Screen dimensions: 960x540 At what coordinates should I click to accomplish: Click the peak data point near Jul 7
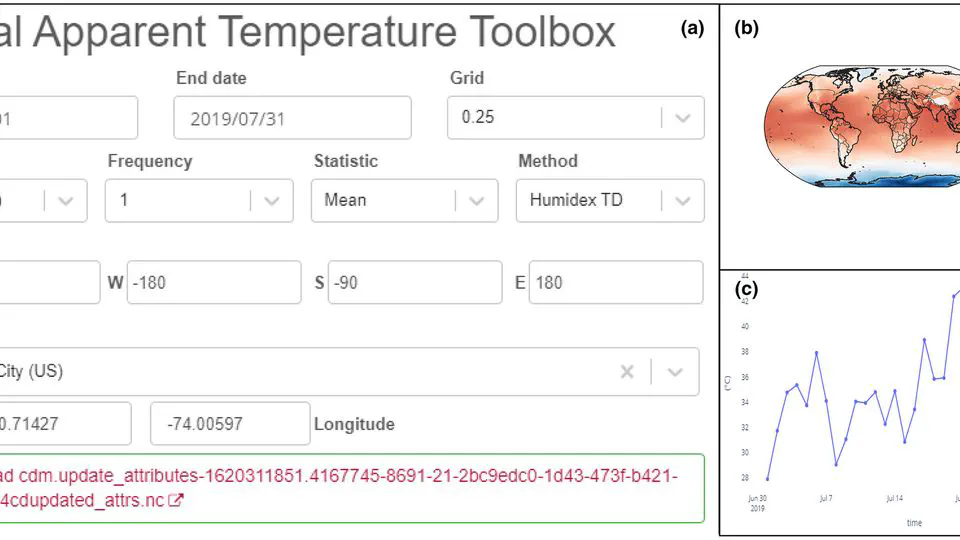coord(816,353)
